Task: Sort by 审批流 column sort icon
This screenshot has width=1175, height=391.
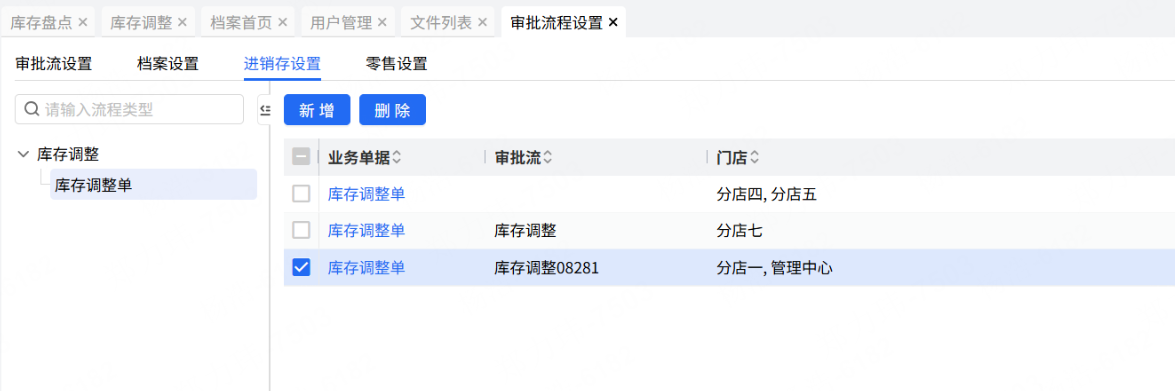Action: click(548, 157)
